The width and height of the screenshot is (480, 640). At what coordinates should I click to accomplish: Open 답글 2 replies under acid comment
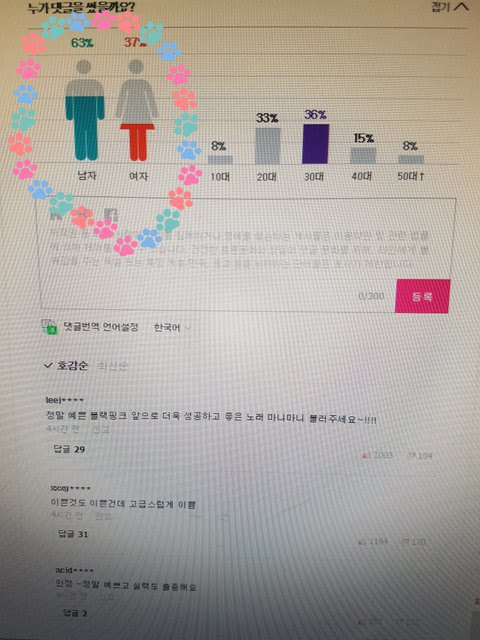(x=75, y=613)
